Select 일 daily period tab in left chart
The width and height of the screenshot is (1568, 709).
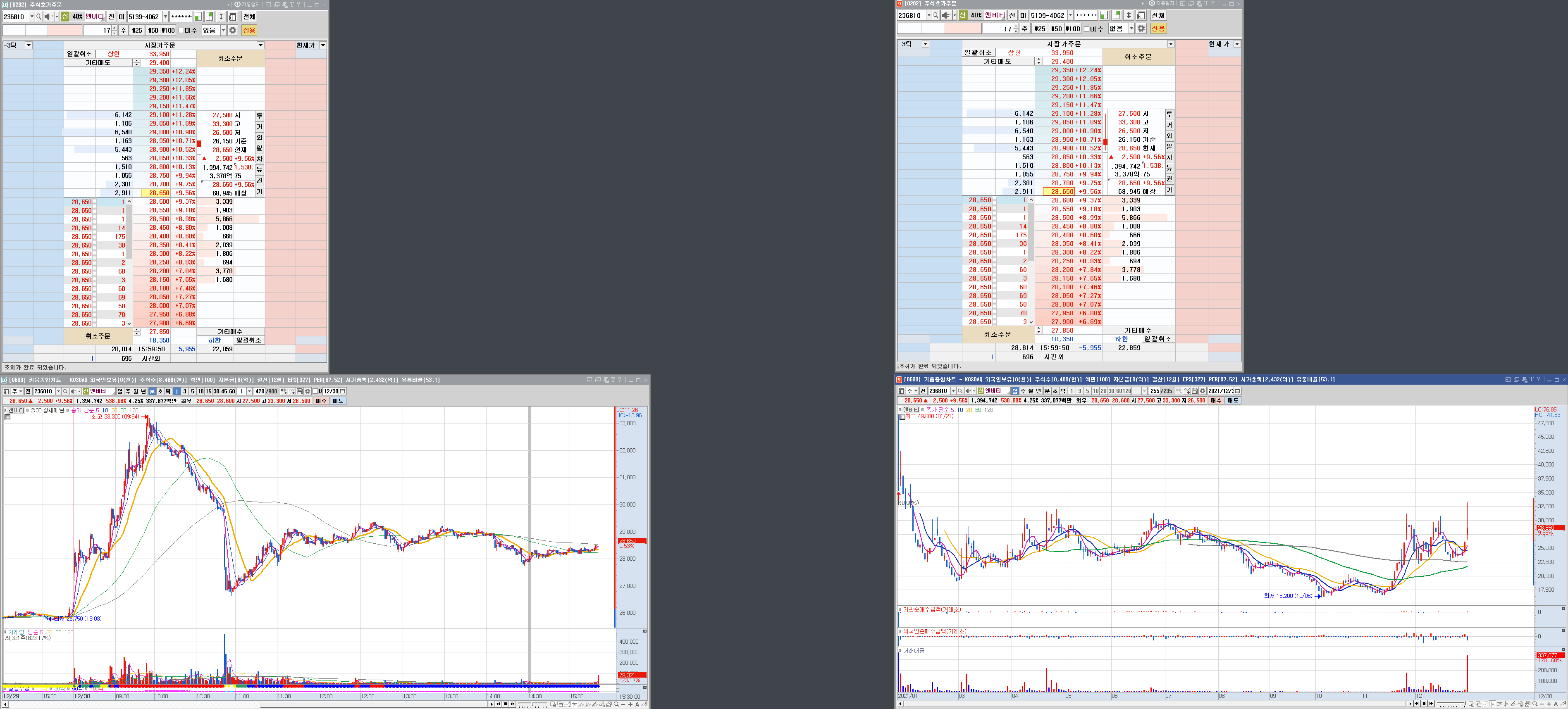(x=120, y=391)
